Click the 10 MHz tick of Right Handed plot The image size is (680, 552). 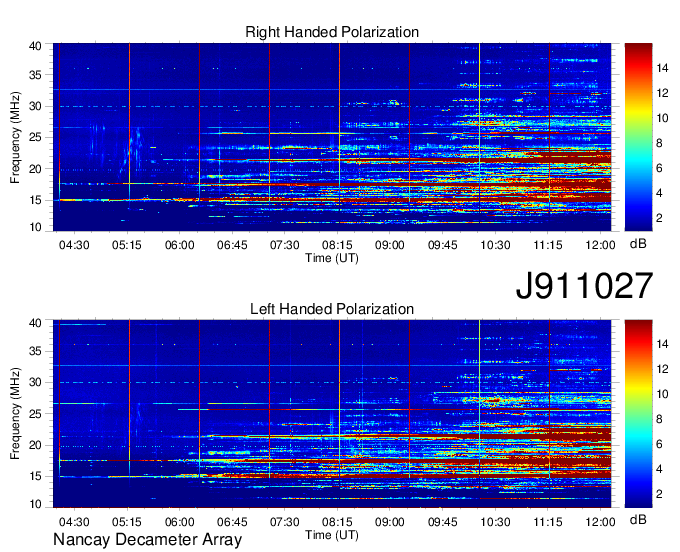click(35, 227)
